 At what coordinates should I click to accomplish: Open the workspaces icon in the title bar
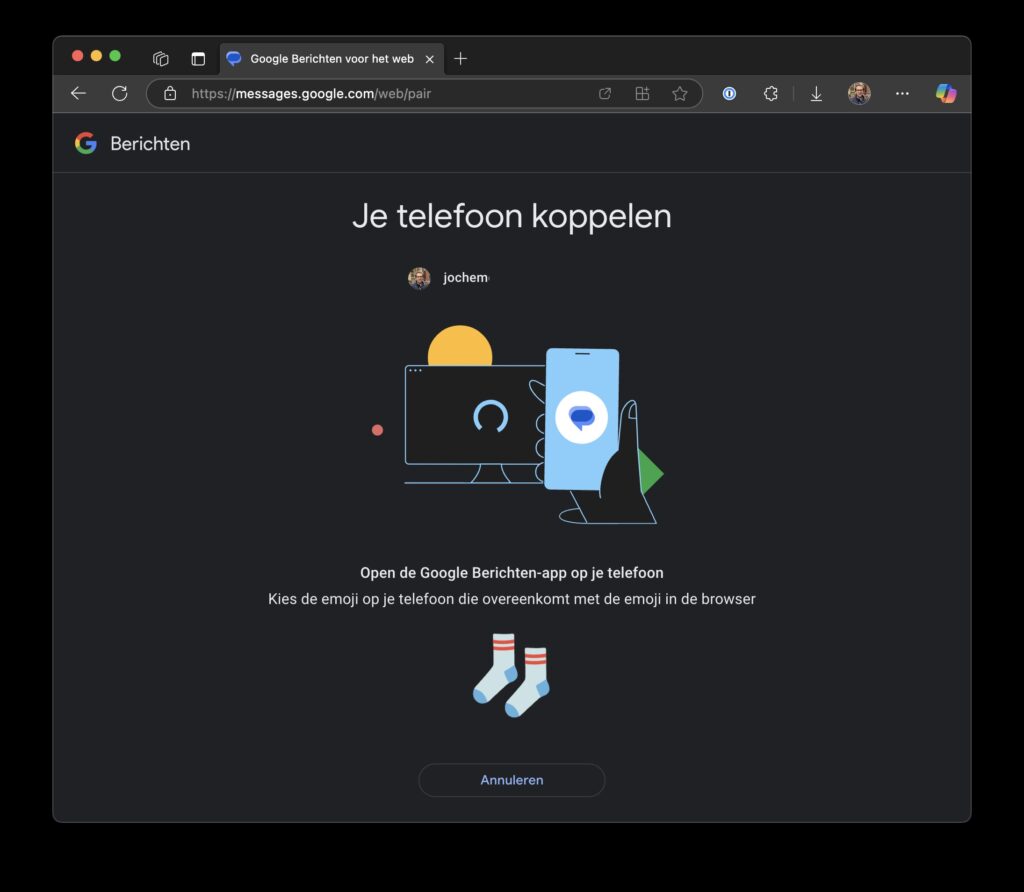point(161,59)
